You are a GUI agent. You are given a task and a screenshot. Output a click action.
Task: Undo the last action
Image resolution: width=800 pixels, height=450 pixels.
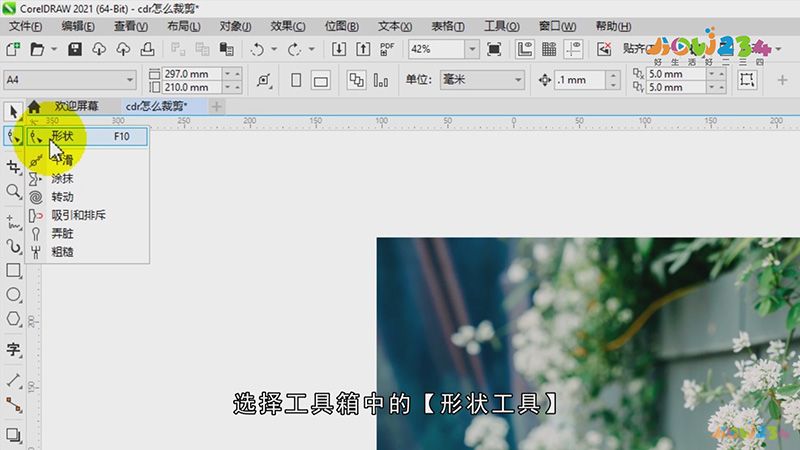258,49
